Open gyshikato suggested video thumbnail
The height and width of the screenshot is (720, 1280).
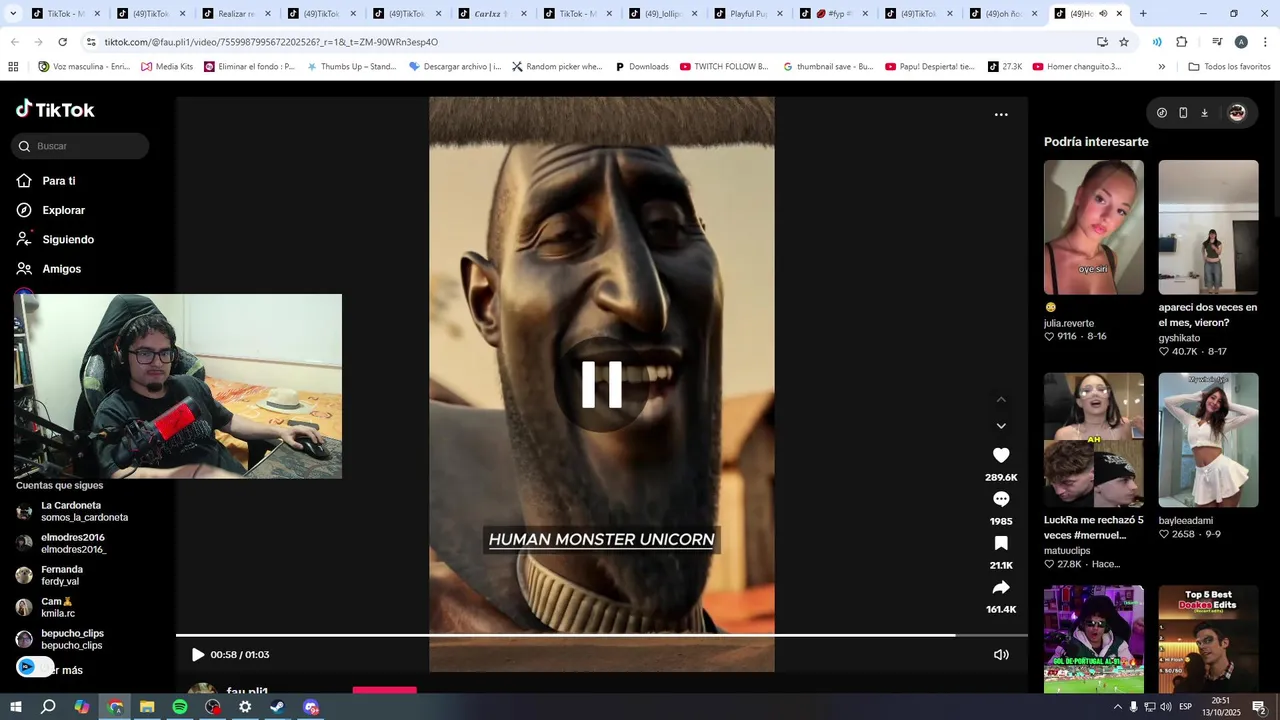coord(1208,227)
